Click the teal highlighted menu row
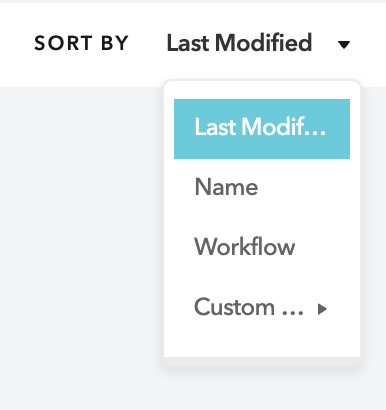Screen dimensions: 386x410 point(262,129)
